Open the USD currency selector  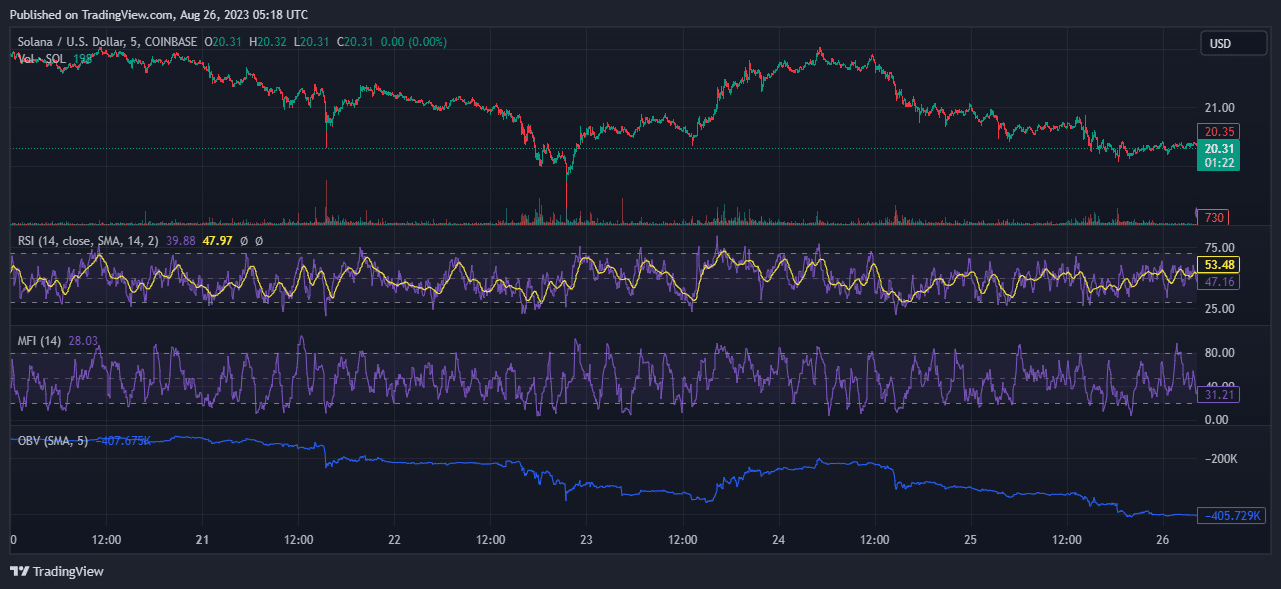pyautogui.click(x=1220, y=44)
